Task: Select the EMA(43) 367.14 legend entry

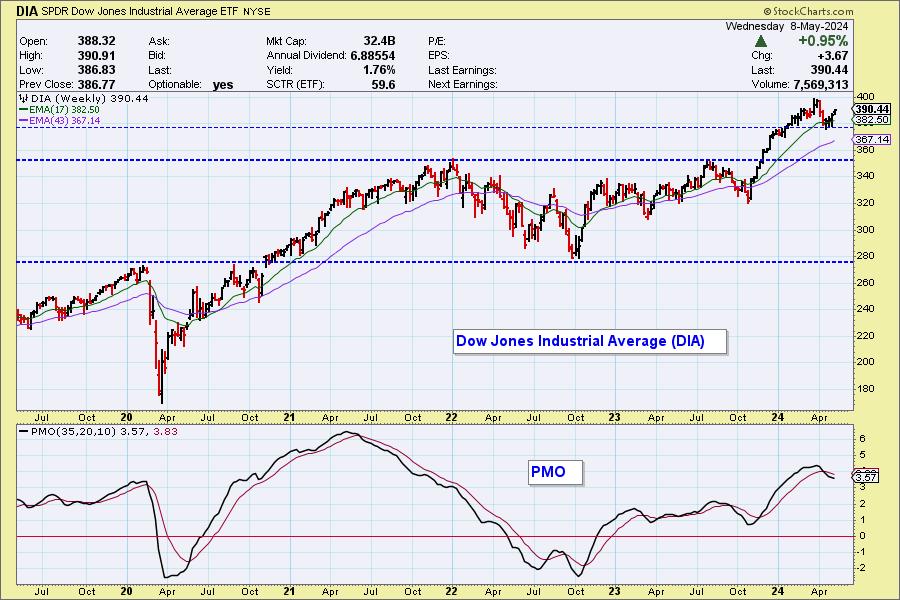Action: [x=60, y=121]
